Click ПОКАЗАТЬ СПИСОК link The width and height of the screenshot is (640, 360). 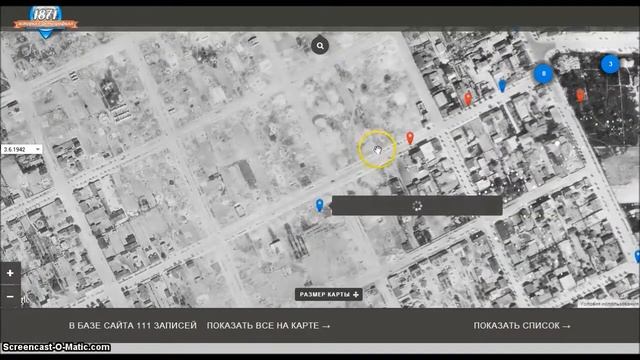click(522, 326)
